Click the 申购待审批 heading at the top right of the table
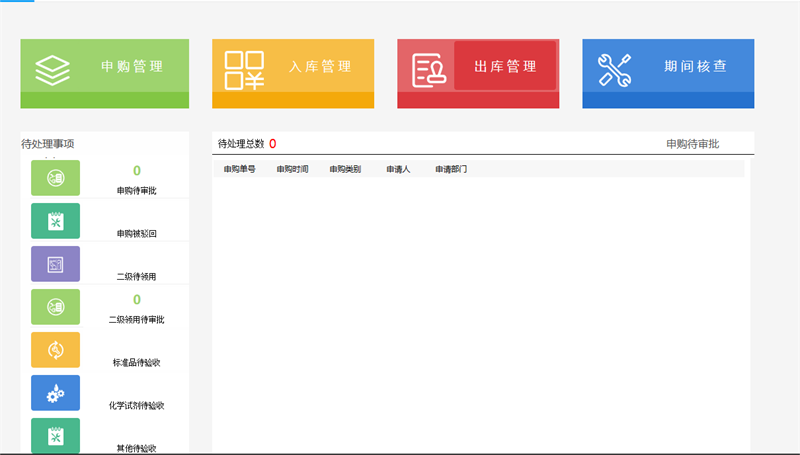This screenshot has height=455, width=800. (692, 144)
